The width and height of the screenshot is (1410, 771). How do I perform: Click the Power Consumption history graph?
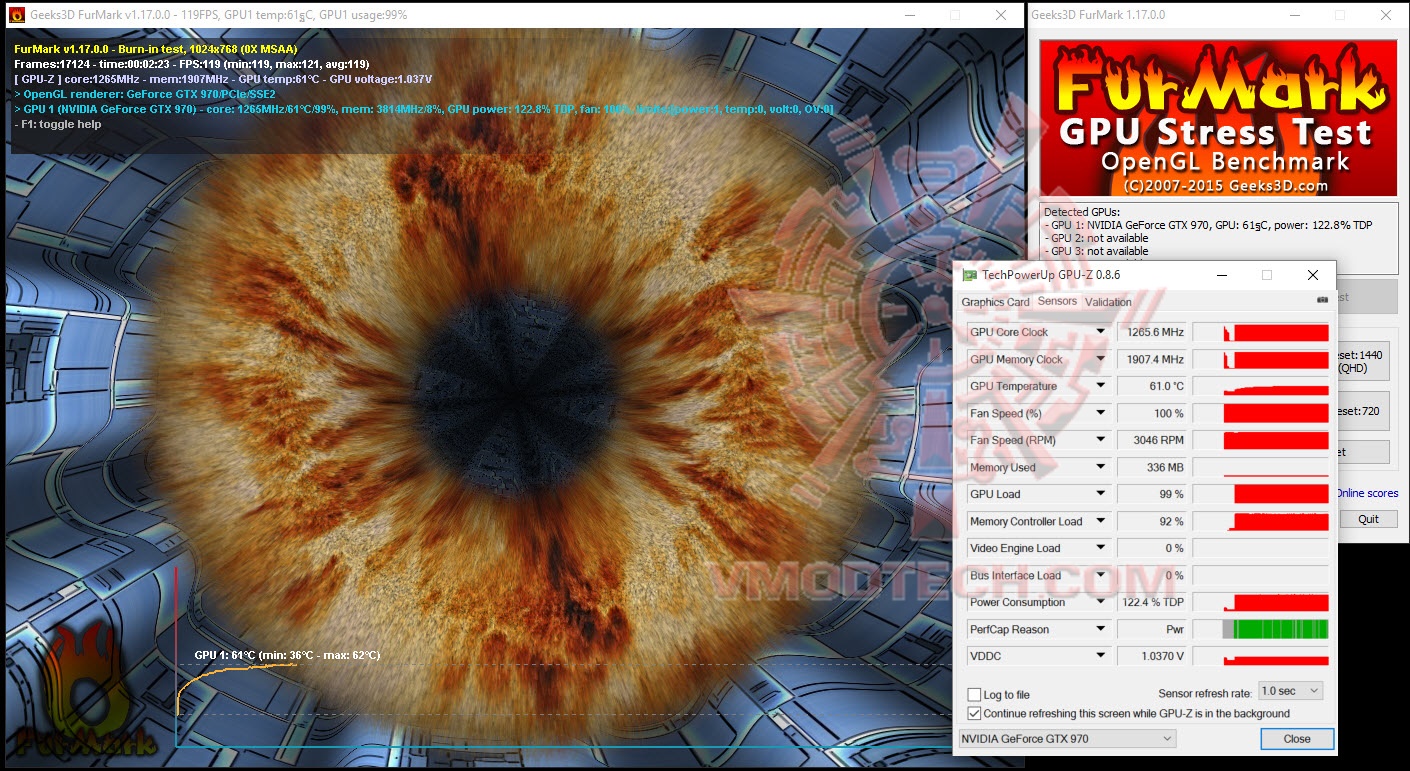coord(1261,602)
